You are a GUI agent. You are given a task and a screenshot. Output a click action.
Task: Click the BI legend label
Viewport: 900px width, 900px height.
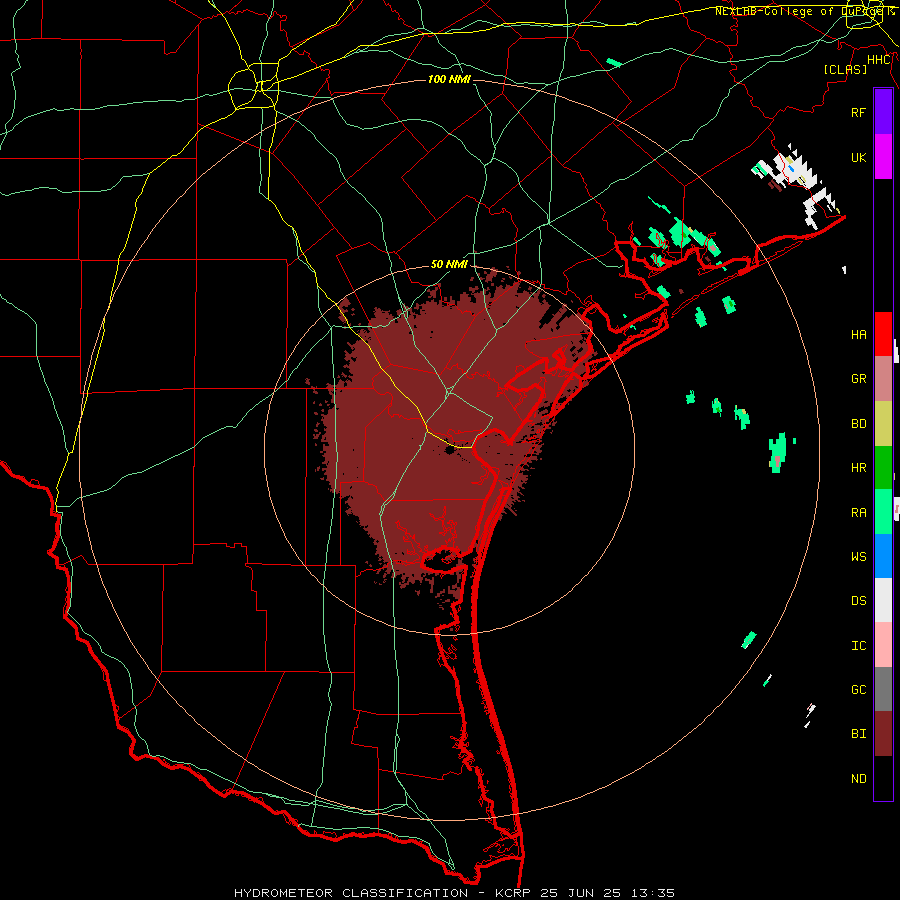click(x=858, y=734)
